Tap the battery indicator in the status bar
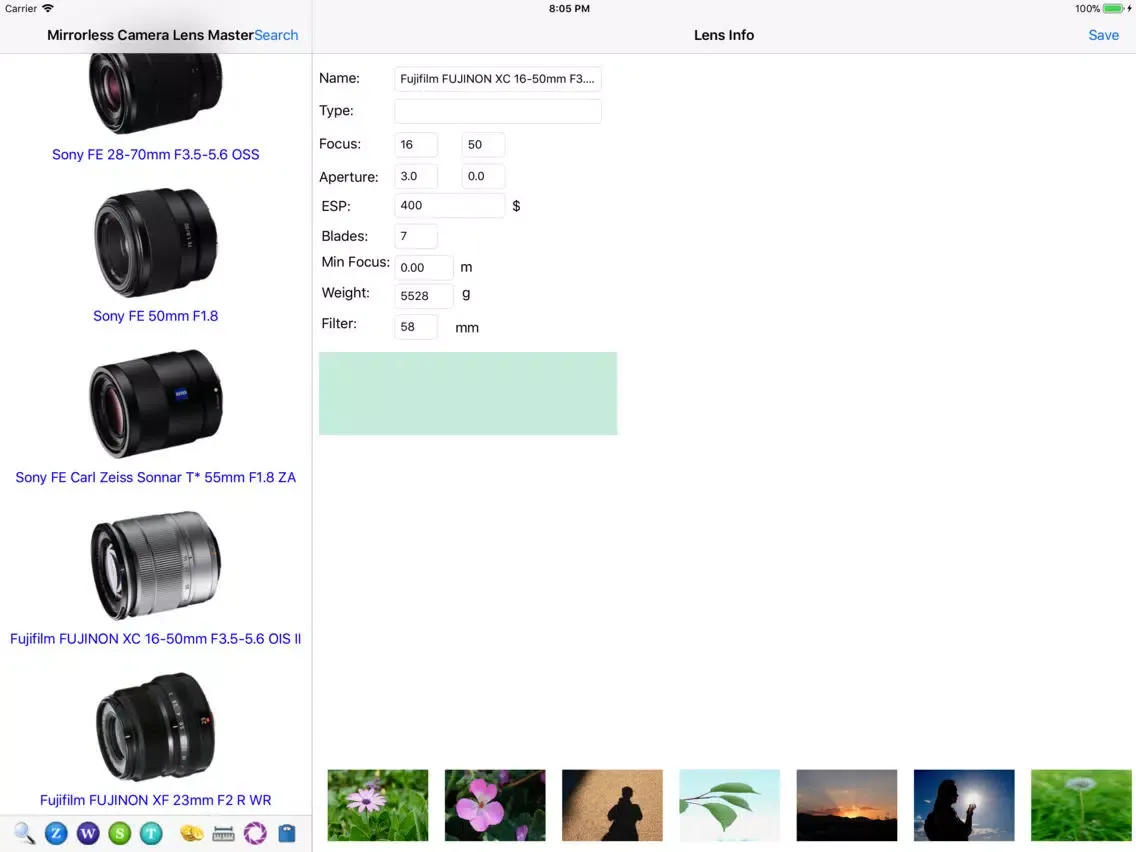Image resolution: width=1136 pixels, height=852 pixels. (x=1114, y=9)
